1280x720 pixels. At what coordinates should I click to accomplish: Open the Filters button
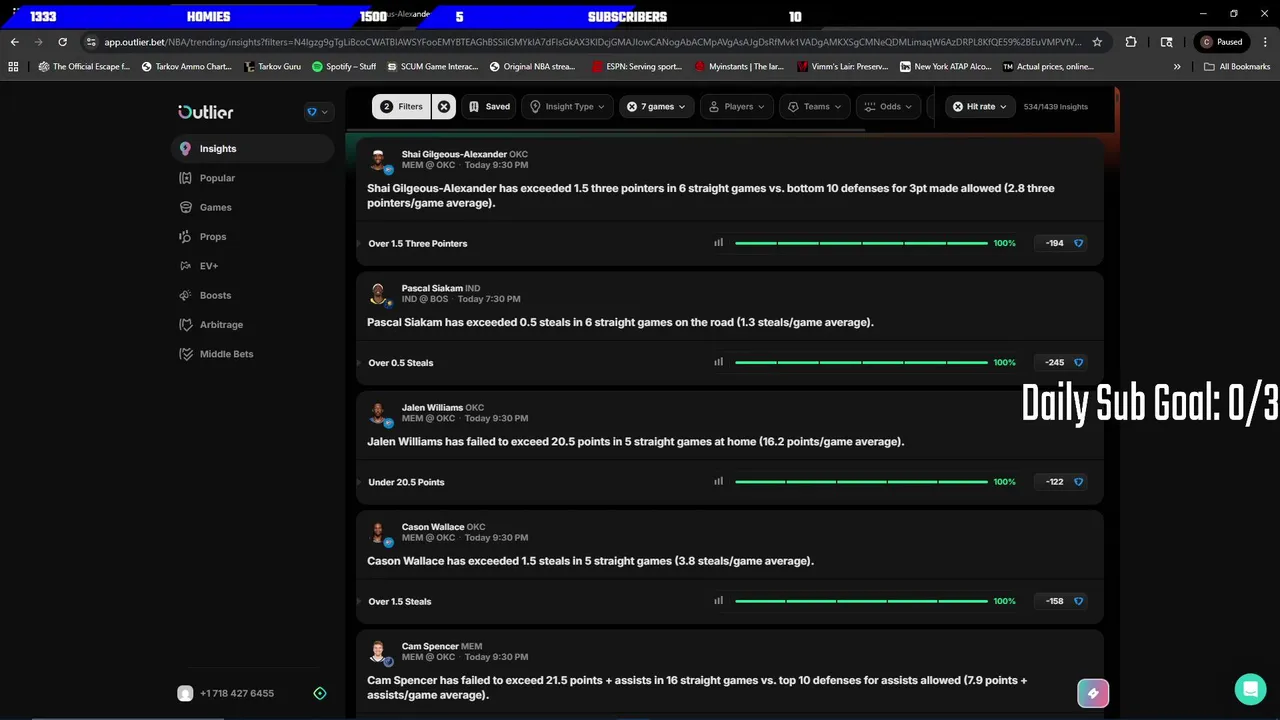pyautogui.click(x=402, y=107)
